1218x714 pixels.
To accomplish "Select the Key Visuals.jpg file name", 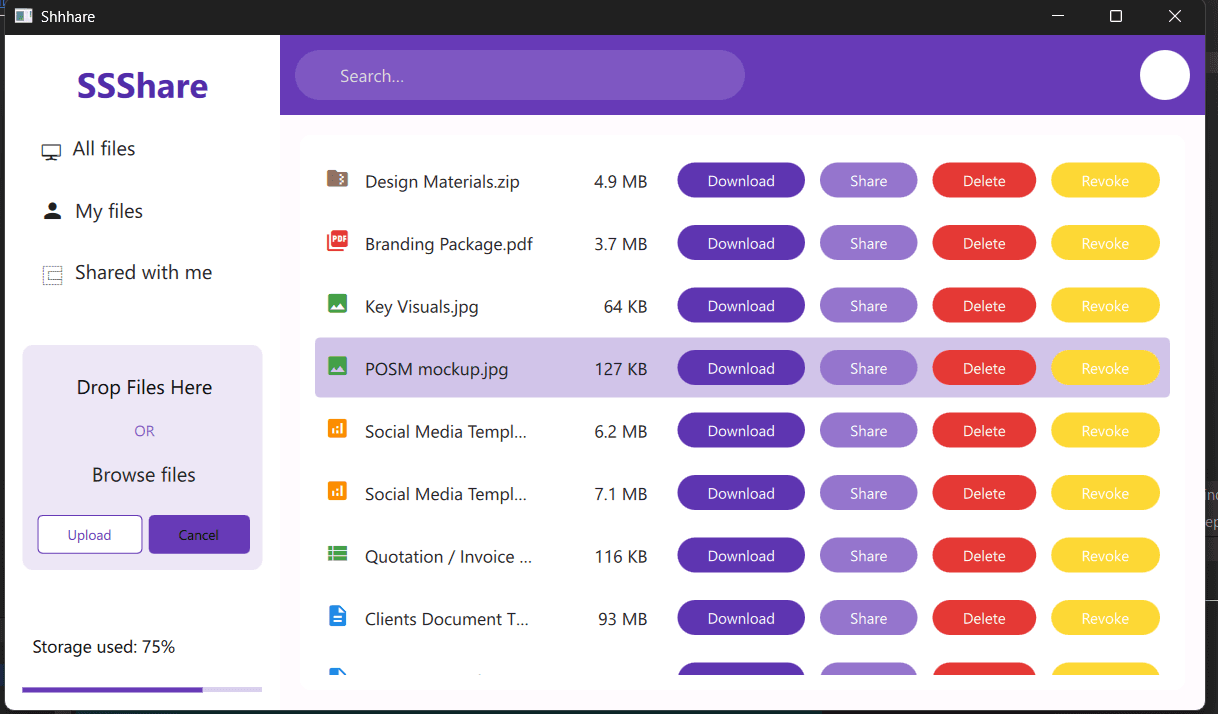I will click(422, 307).
